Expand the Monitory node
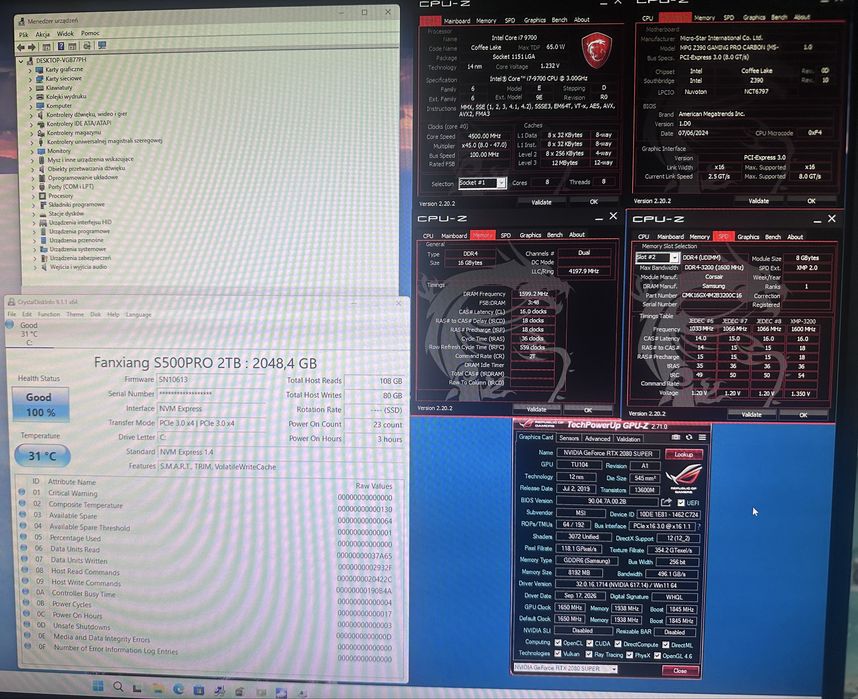Viewport: 858px width, 699px height. click(32, 151)
